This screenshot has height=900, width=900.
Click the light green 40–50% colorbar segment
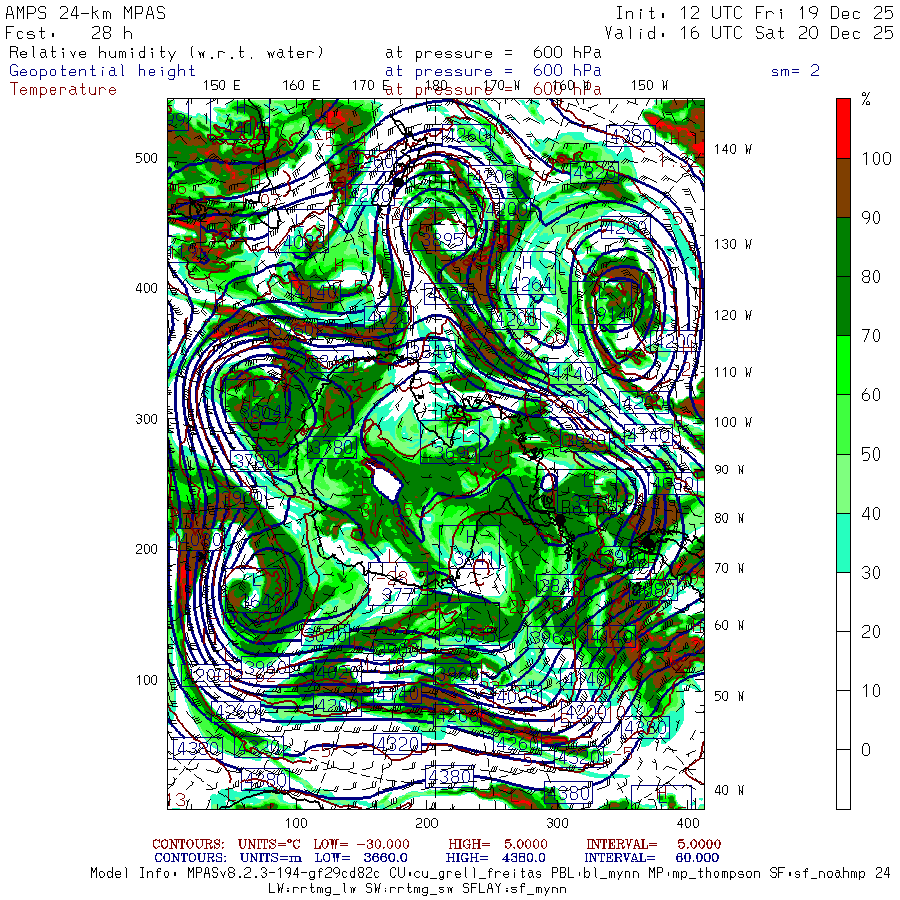843,483
